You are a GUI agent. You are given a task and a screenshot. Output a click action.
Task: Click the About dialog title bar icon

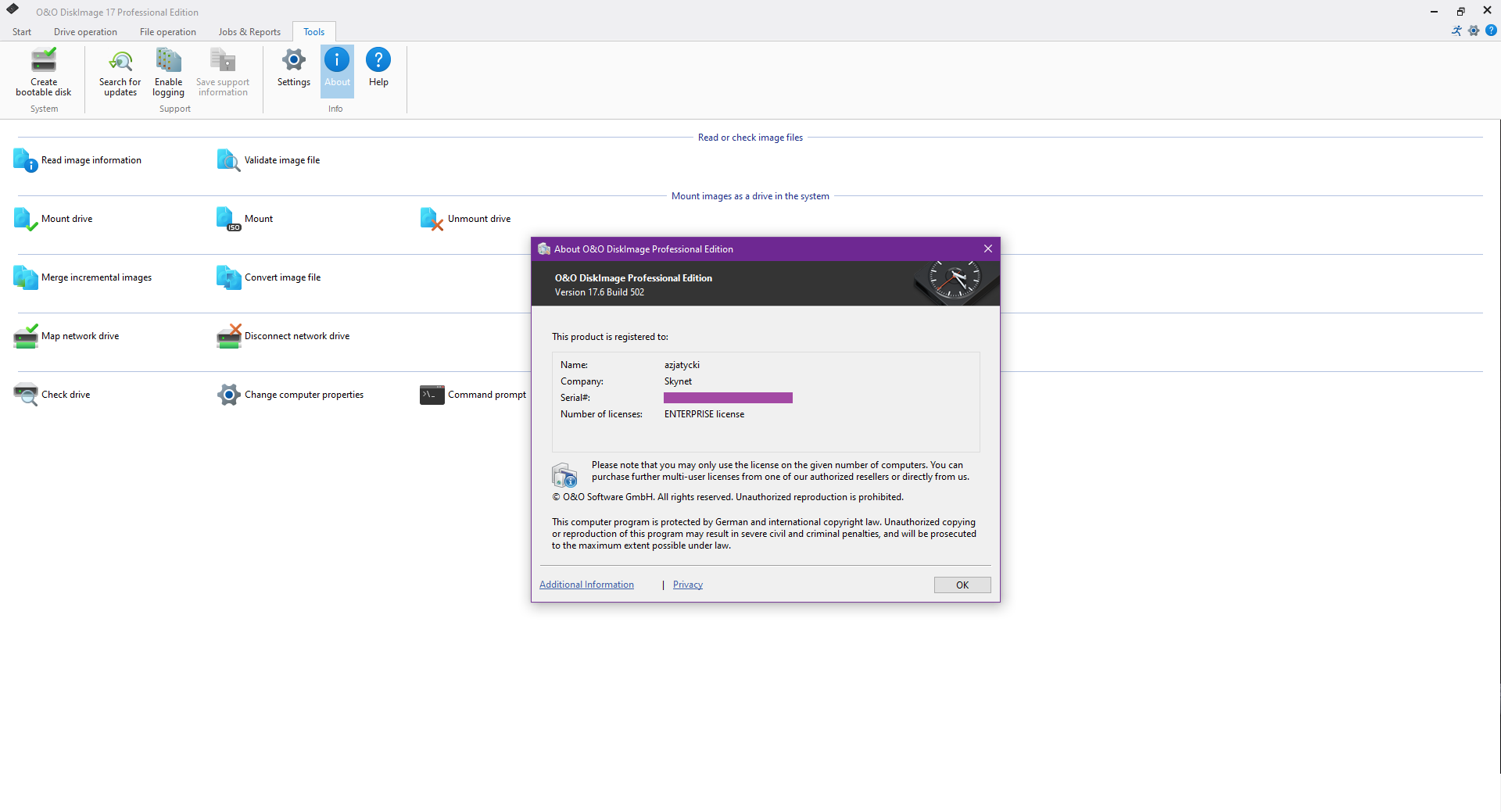pyautogui.click(x=544, y=249)
